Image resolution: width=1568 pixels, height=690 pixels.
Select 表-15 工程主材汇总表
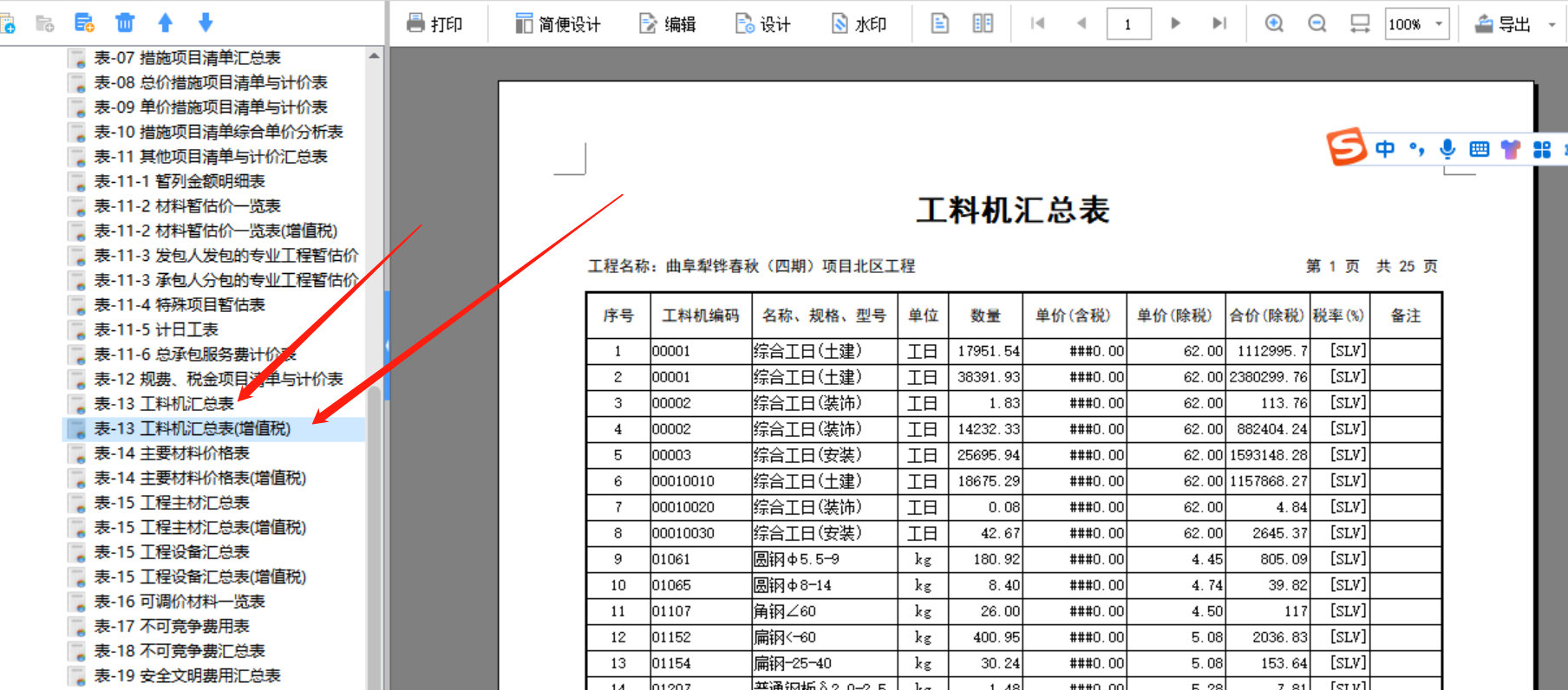tap(172, 503)
